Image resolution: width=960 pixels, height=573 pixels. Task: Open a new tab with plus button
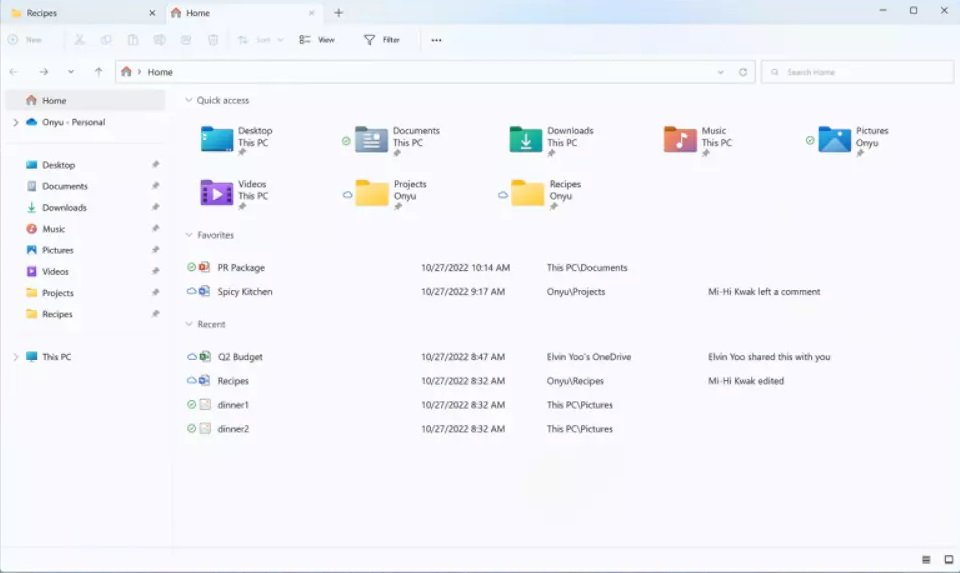pyautogui.click(x=339, y=12)
